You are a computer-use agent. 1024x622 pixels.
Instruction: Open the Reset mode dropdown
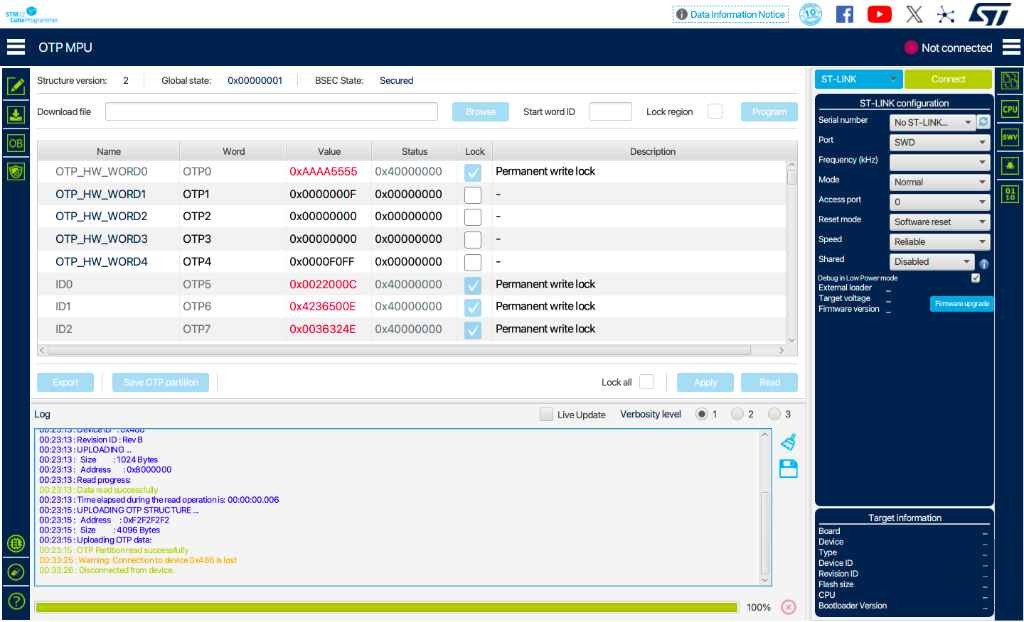point(939,222)
